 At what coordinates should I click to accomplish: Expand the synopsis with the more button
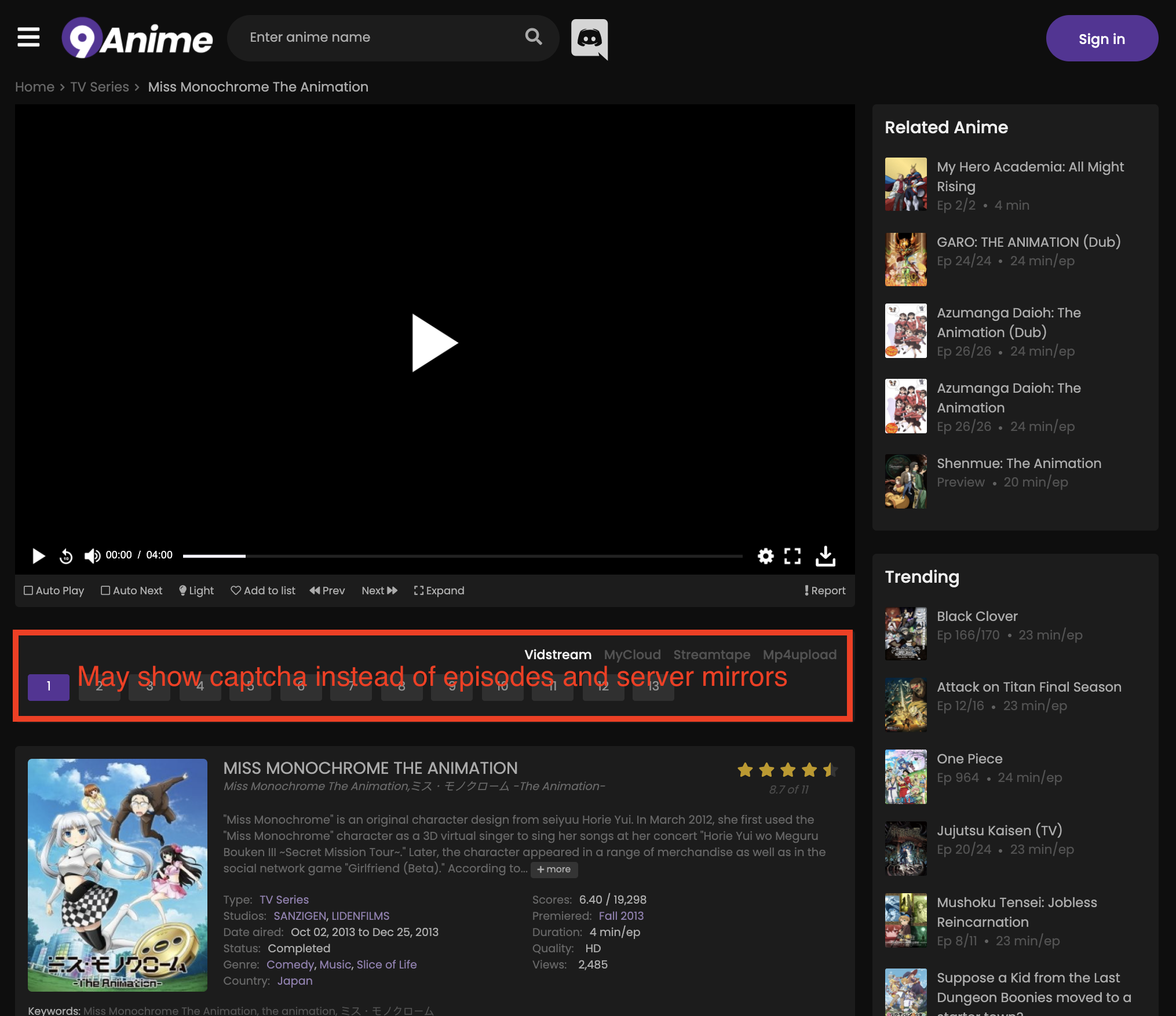tap(554, 869)
